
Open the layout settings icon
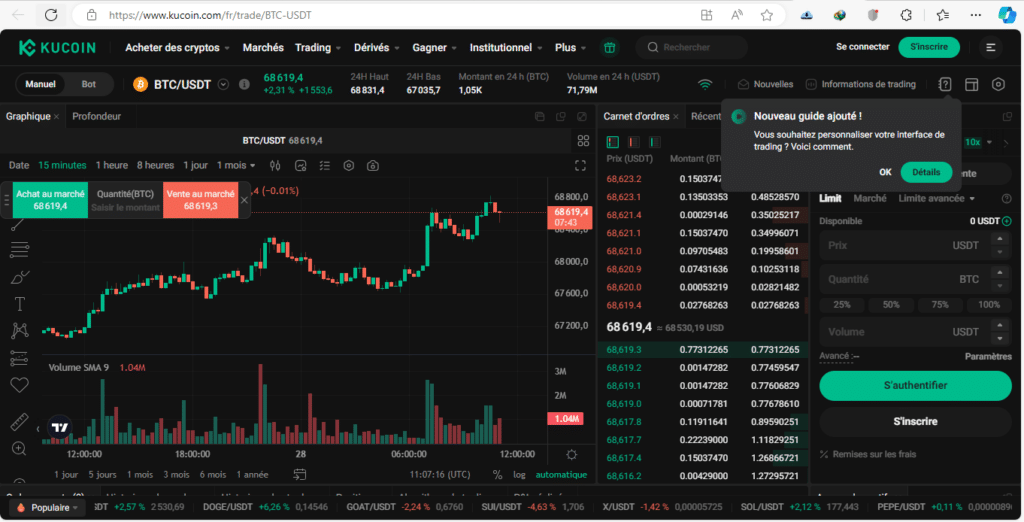pyautogui.click(x=972, y=84)
